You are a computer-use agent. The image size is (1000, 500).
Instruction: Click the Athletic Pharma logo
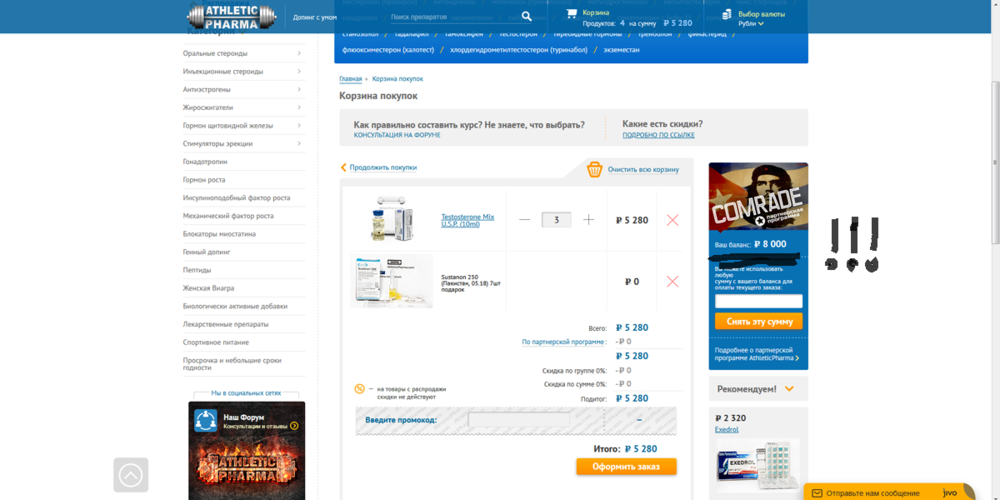tap(231, 17)
